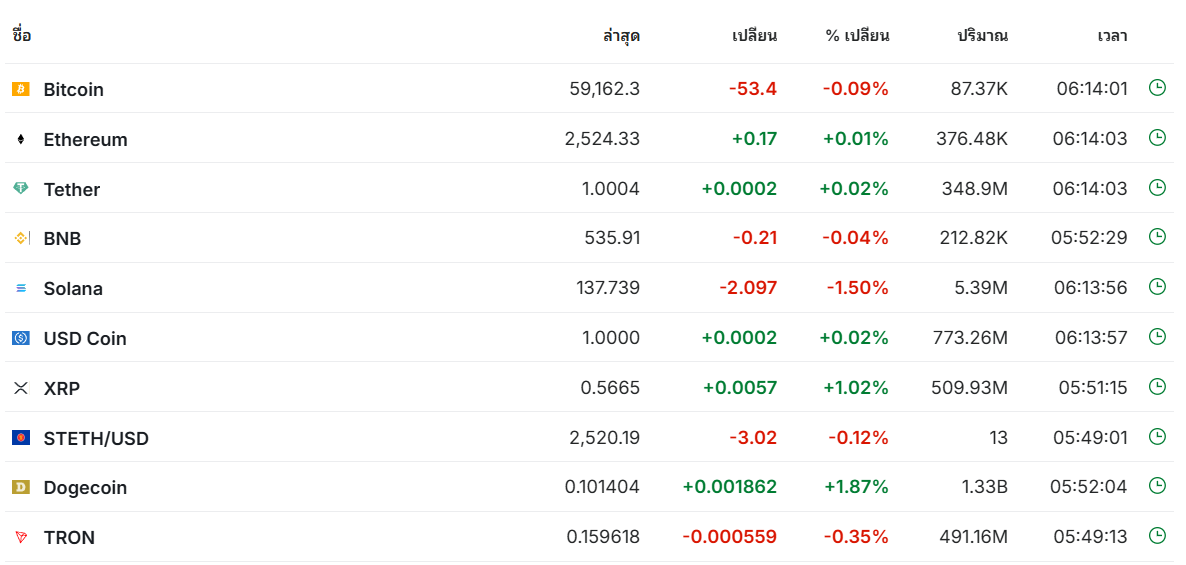Click the Ethereum diamond icon
The image size is (1186, 565).
(x=21, y=139)
